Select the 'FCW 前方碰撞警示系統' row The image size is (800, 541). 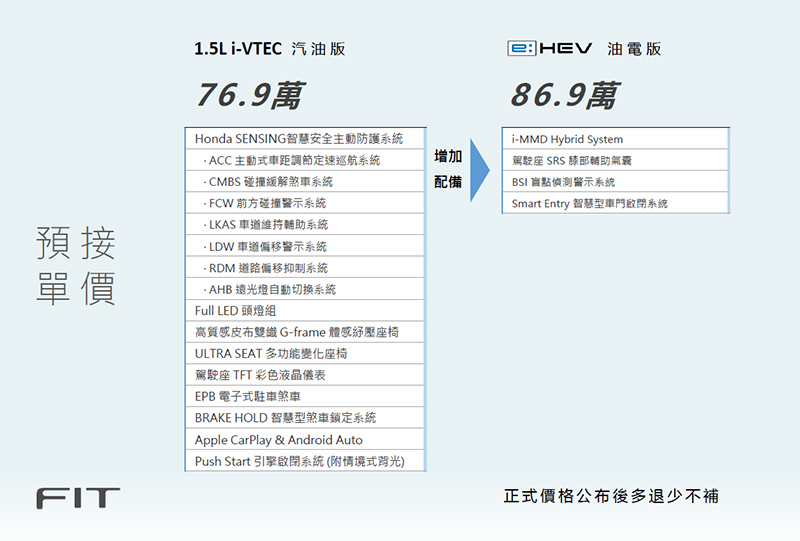(x=305, y=203)
